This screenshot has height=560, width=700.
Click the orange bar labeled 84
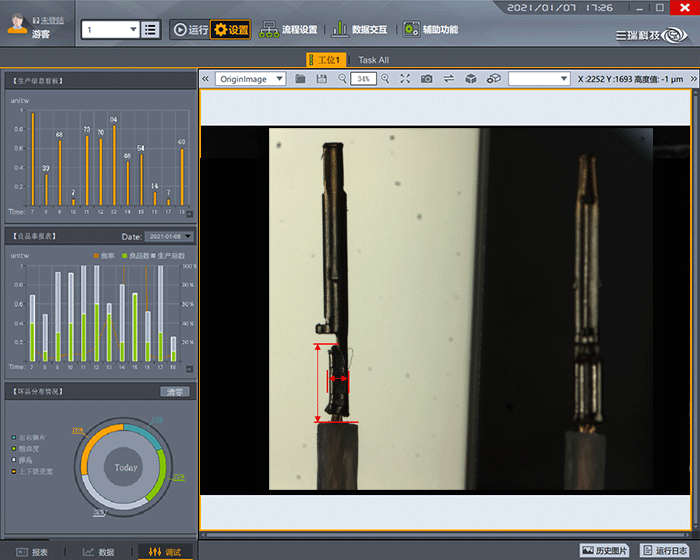(114, 165)
